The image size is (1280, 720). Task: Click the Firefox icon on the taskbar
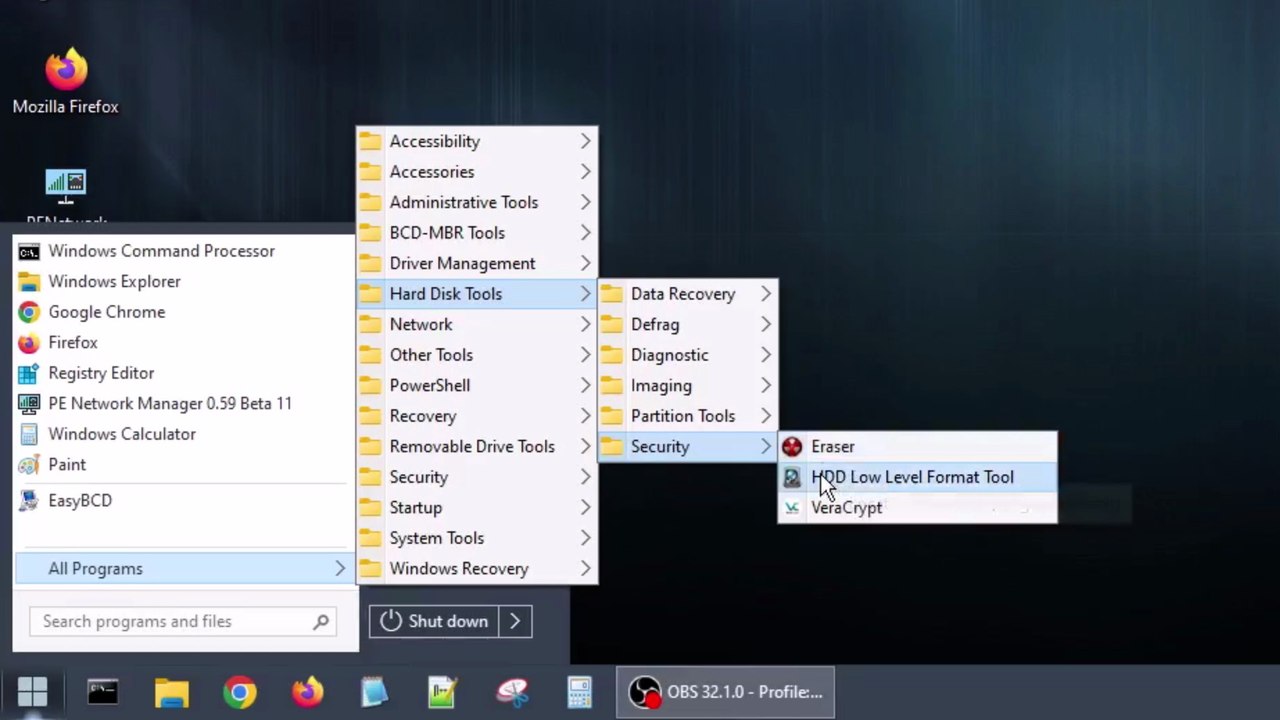coord(307,692)
